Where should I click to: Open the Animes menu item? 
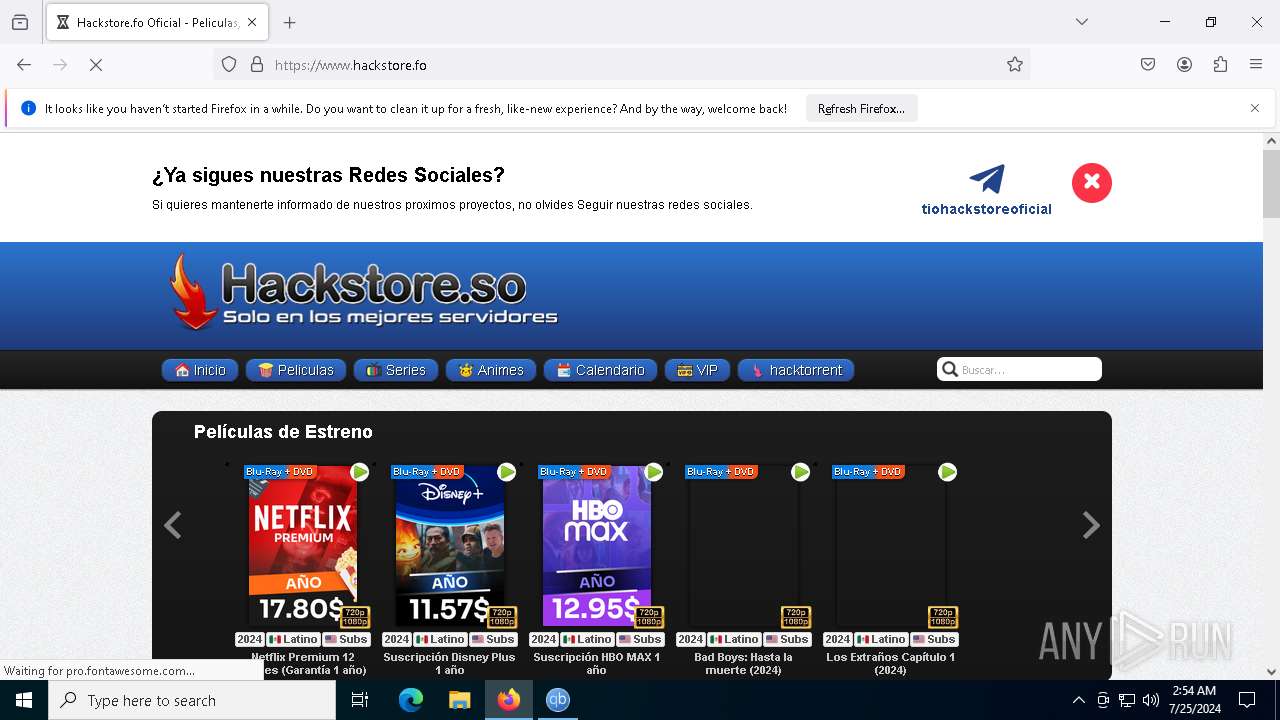click(x=491, y=370)
